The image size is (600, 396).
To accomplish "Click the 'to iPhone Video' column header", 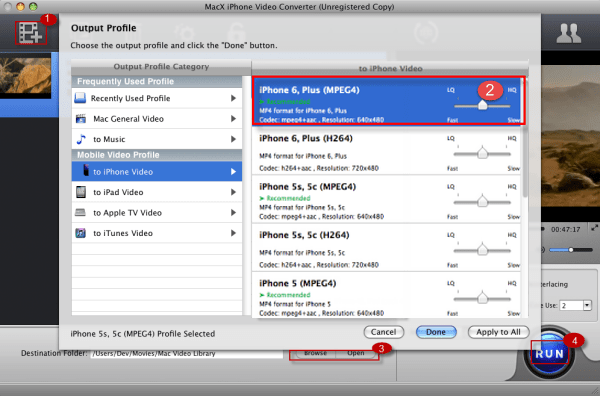I will pos(390,68).
